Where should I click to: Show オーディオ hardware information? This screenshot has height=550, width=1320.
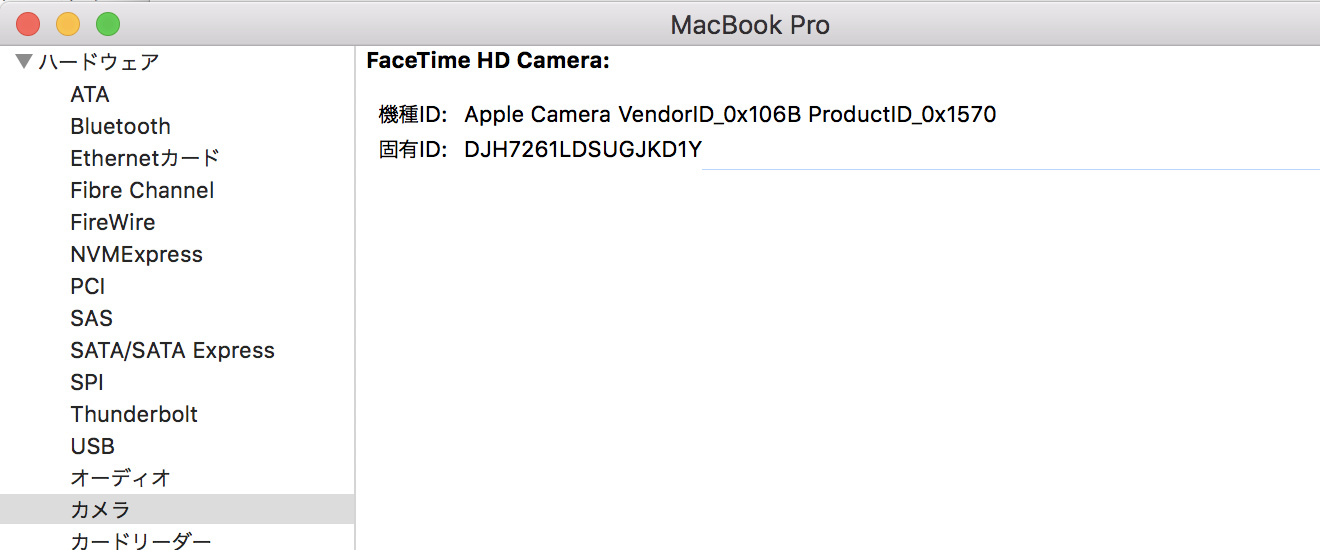click(x=121, y=478)
